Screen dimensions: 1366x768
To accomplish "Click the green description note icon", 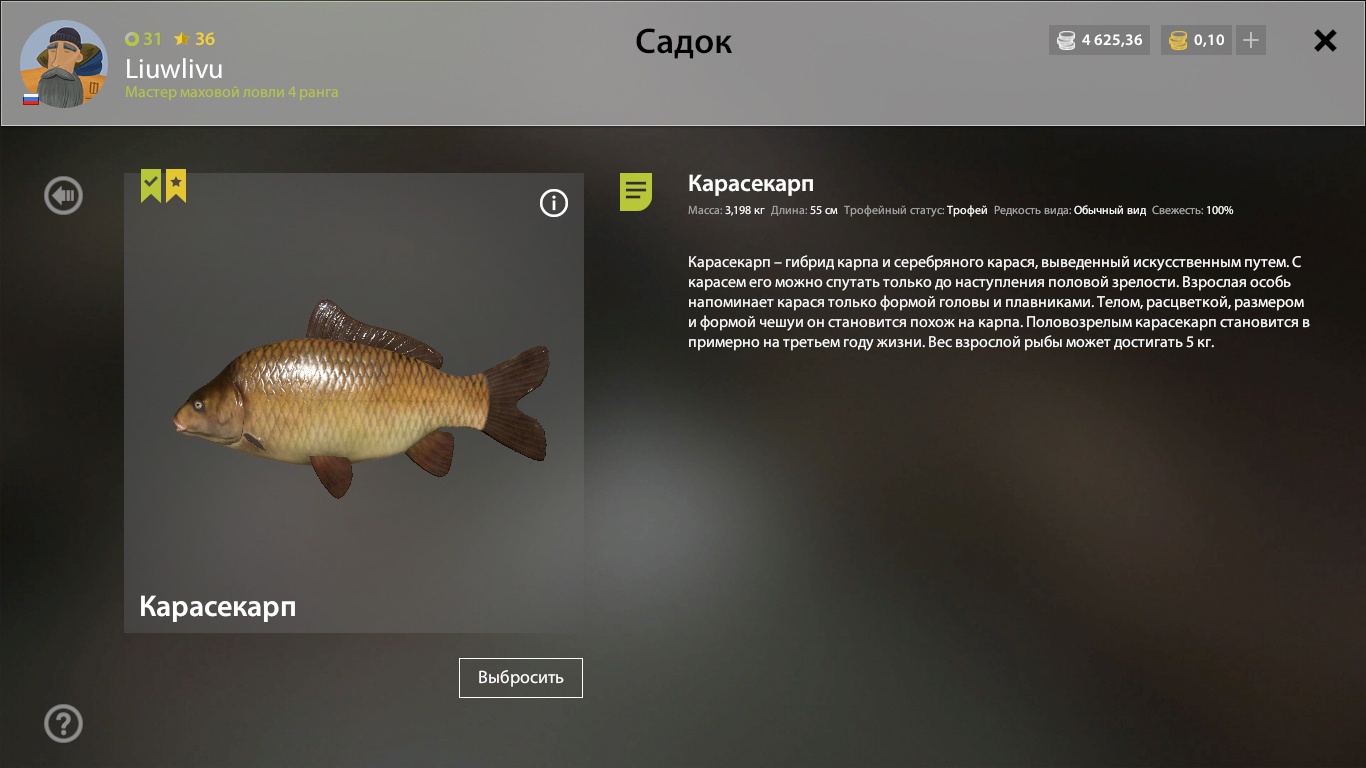I will pyautogui.click(x=636, y=191).
